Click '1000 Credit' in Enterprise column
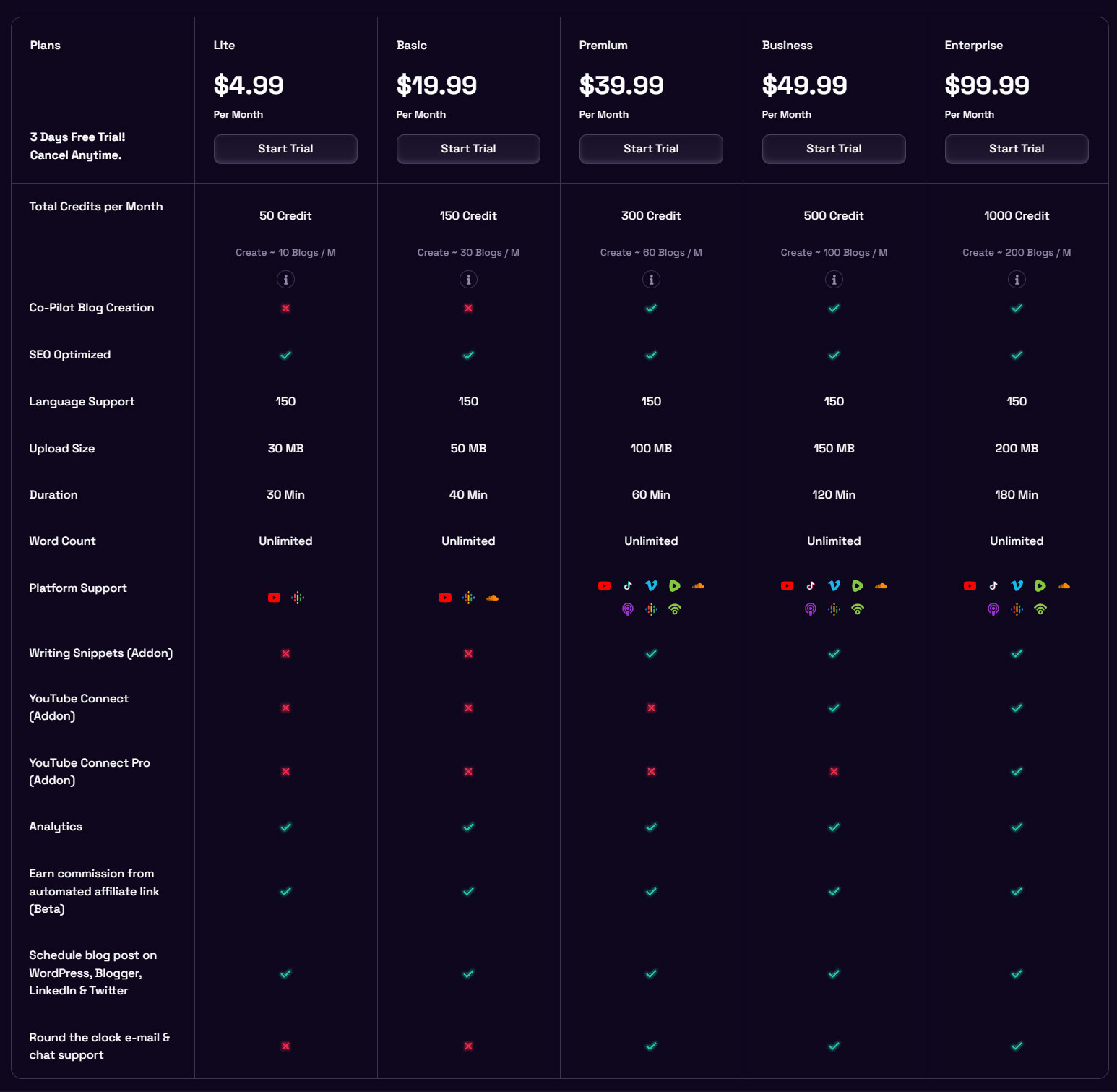Screen dimensions: 1117x1092 click(x=1017, y=216)
